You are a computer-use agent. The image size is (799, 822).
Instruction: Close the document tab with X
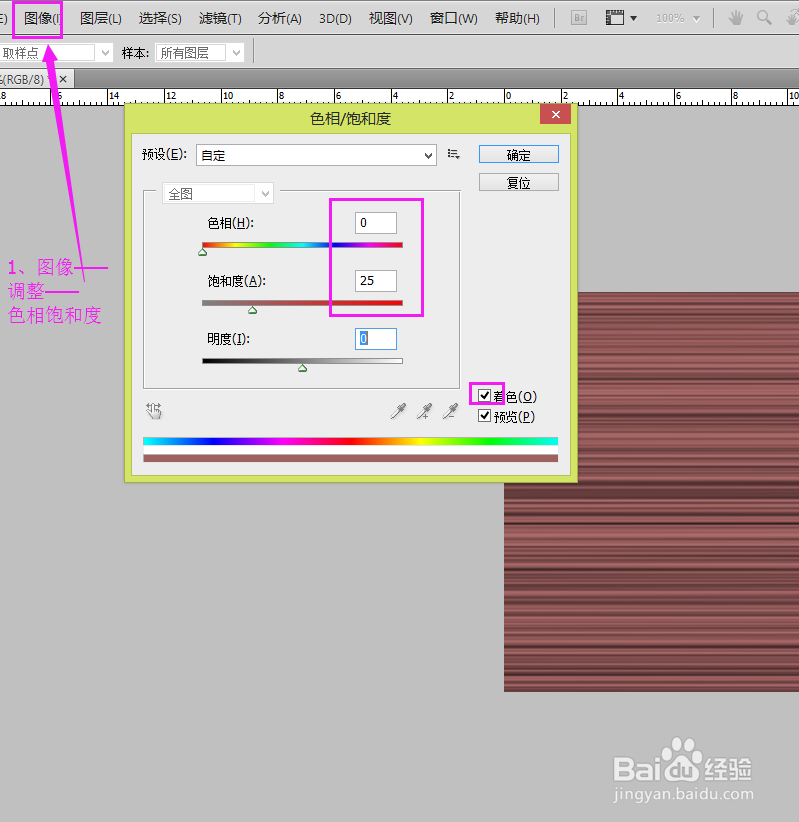63,79
